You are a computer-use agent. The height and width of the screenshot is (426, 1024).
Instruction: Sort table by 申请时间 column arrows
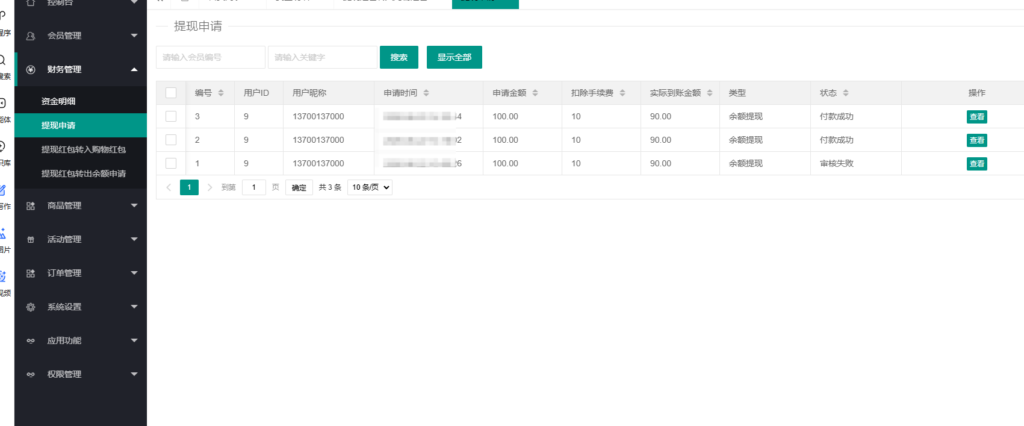coord(426,93)
